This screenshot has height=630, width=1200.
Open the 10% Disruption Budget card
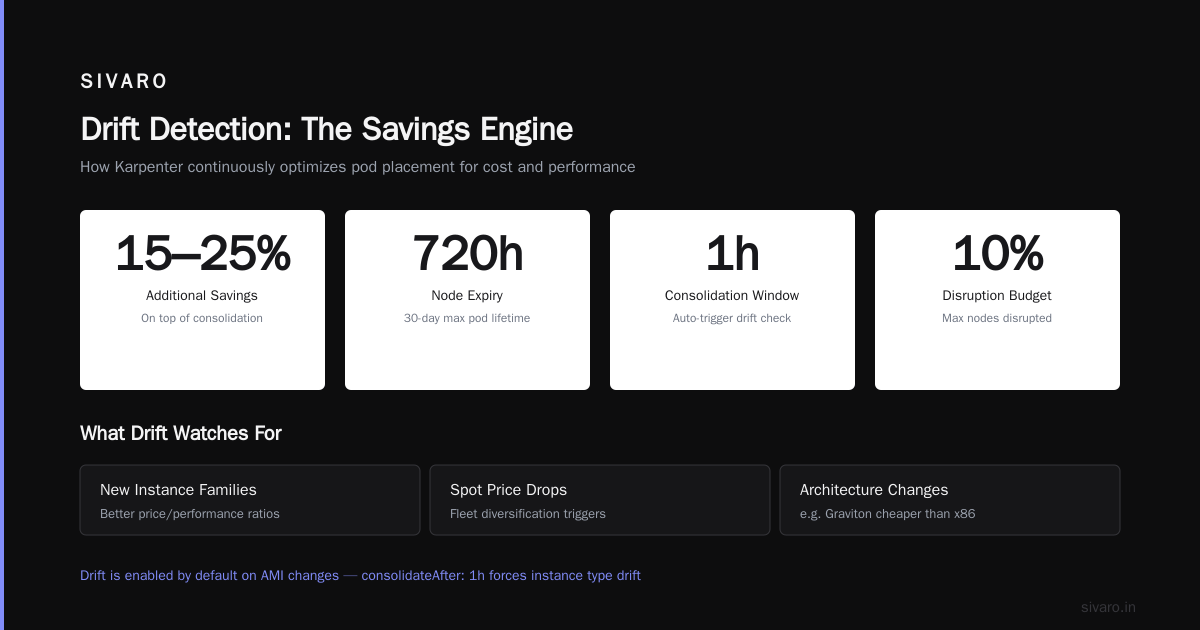(997, 300)
